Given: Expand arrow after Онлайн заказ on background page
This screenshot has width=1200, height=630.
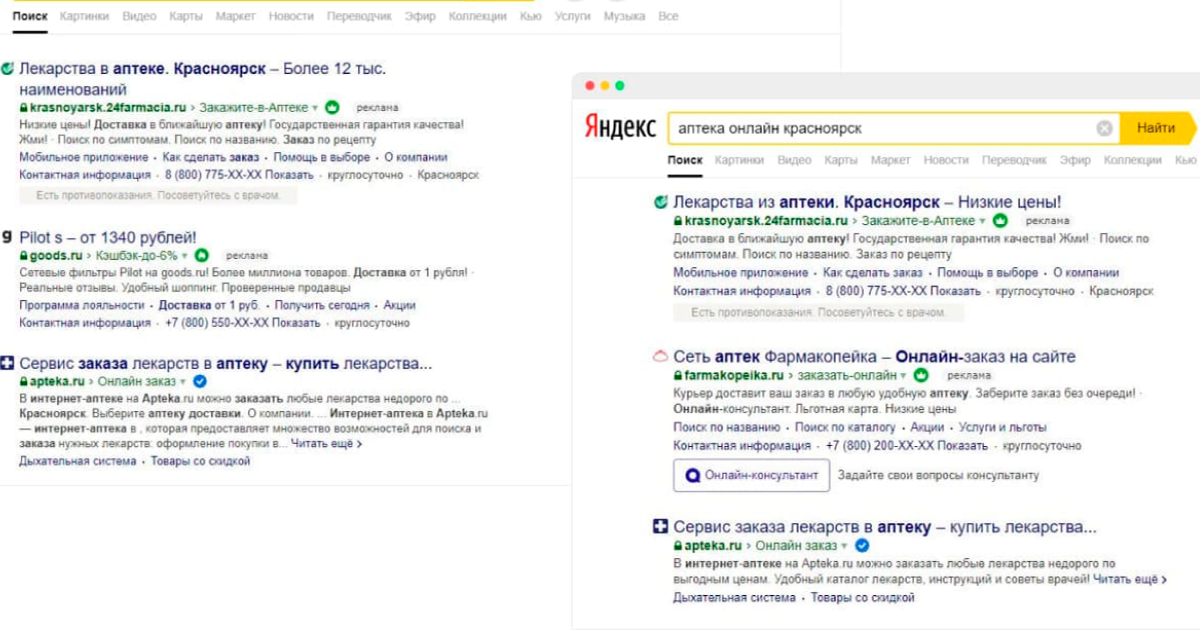Looking at the screenshot, I should coord(183,382).
